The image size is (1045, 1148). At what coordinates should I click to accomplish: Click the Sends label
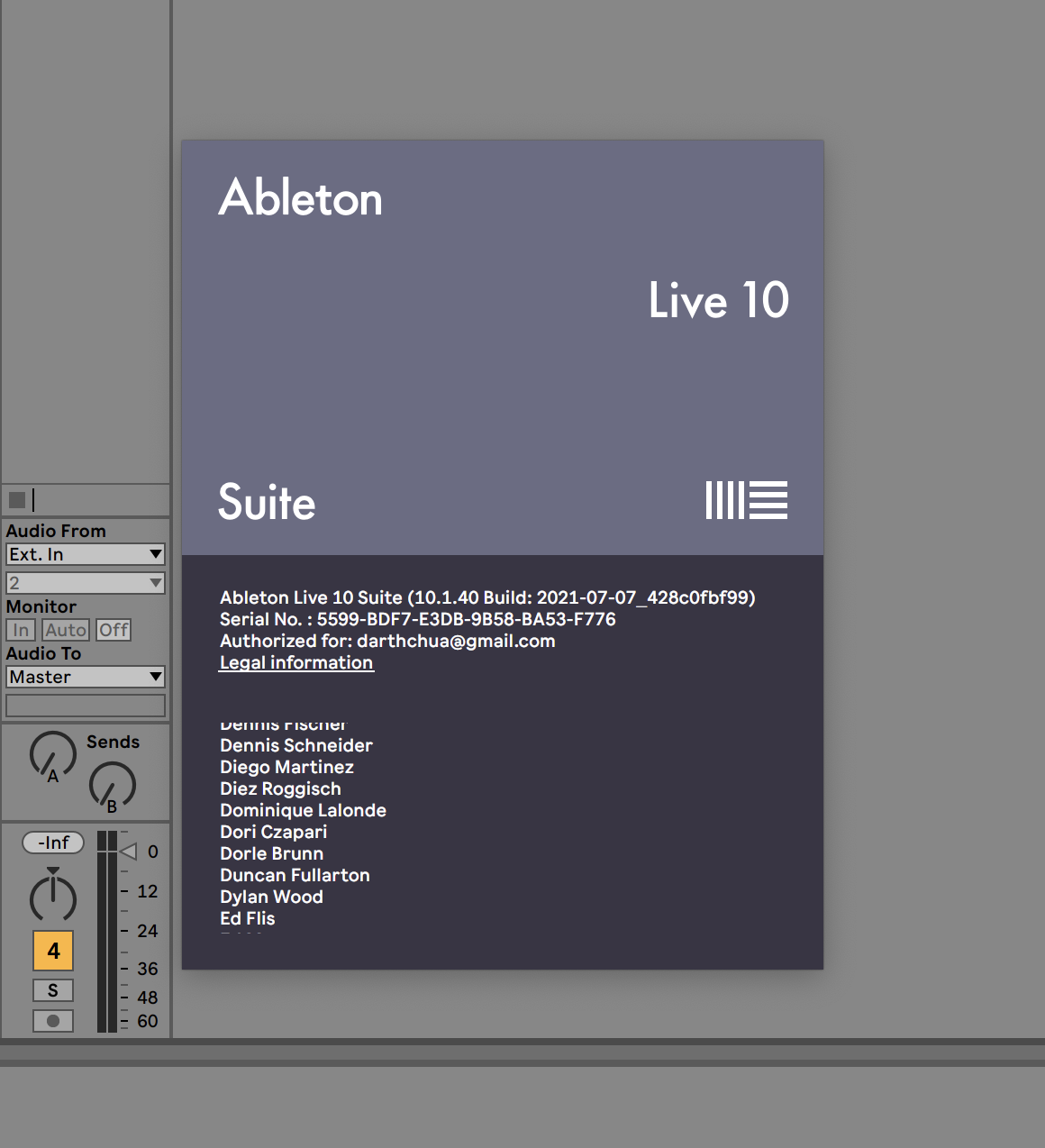point(113,742)
